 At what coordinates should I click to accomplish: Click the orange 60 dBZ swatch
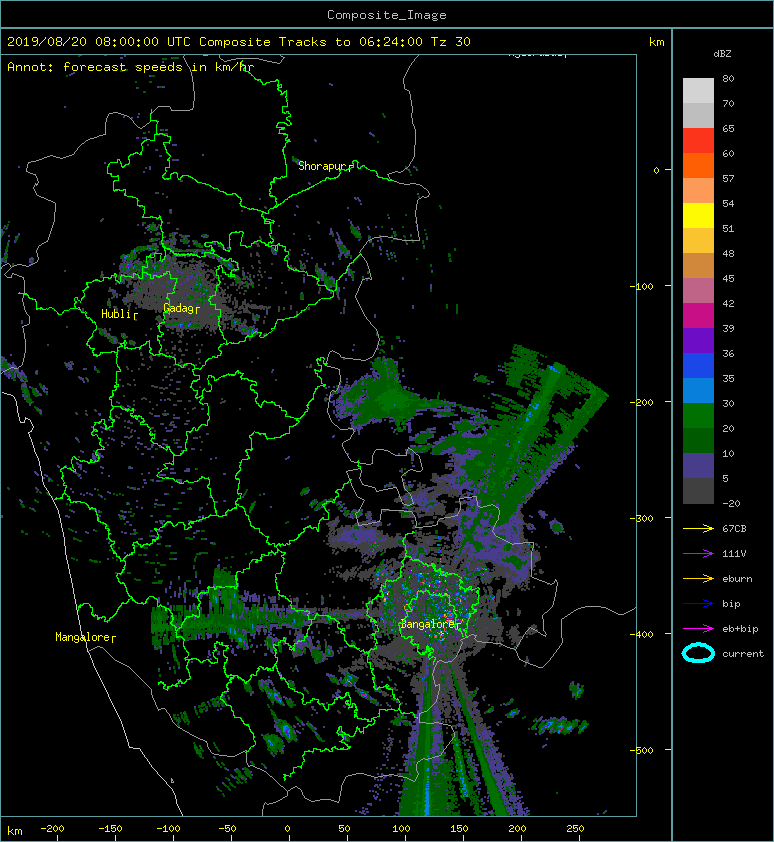(x=698, y=166)
